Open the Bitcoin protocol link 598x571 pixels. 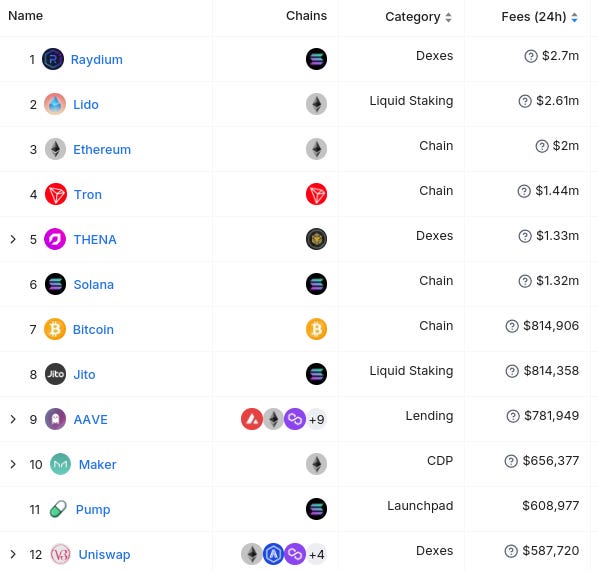[93, 330]
